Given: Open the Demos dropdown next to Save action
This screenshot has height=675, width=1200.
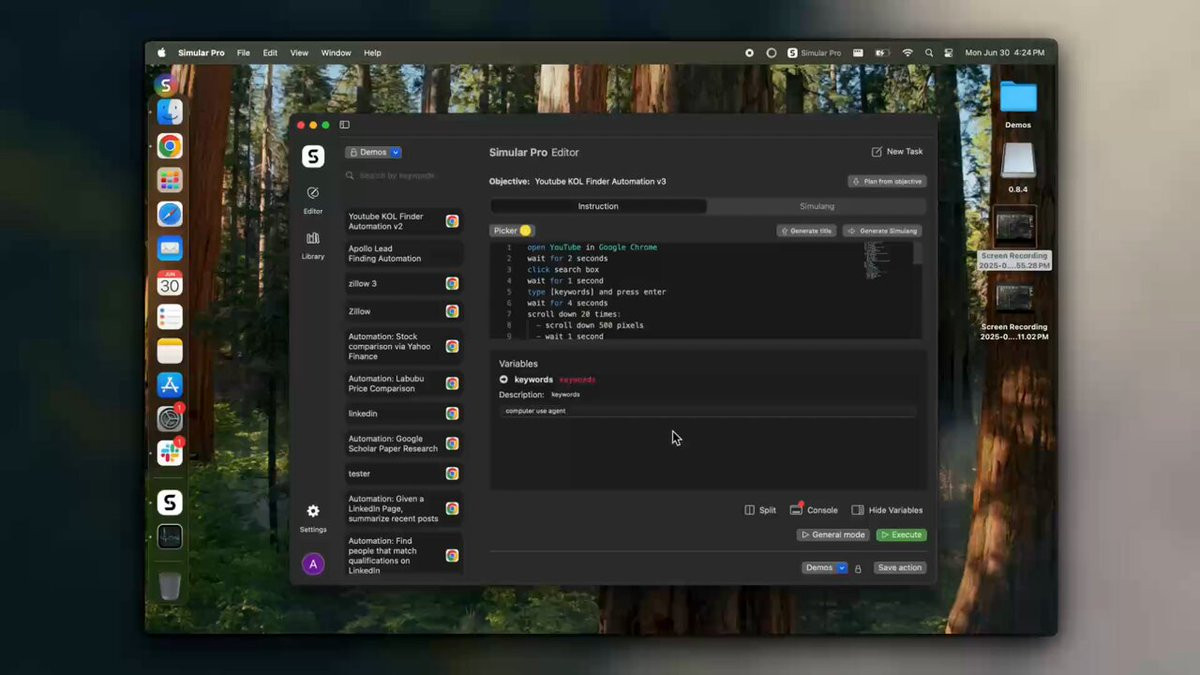Looking at the screenshot, I should click(x=825, y=568).
